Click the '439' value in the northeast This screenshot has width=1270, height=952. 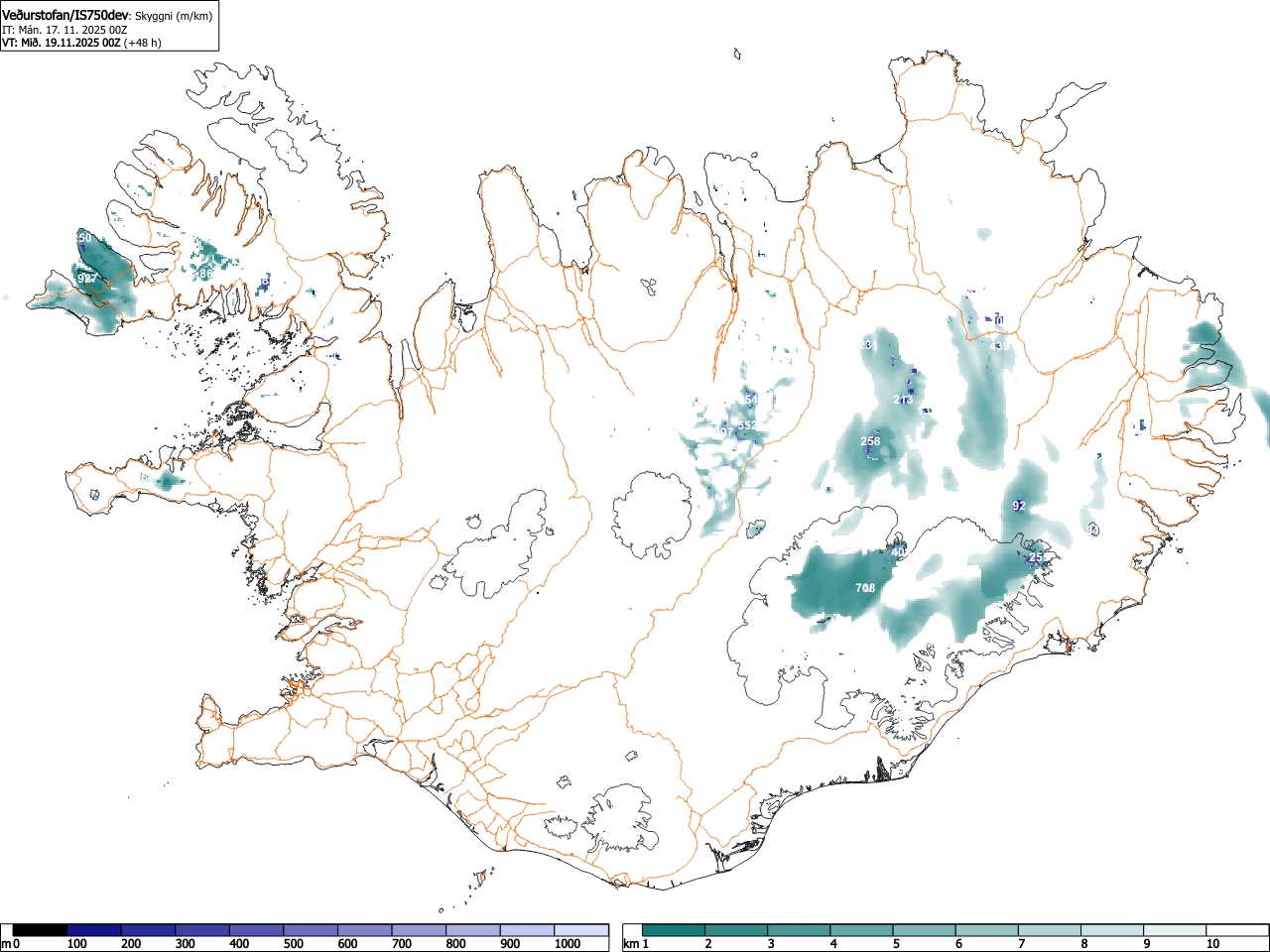(1001, 346)
